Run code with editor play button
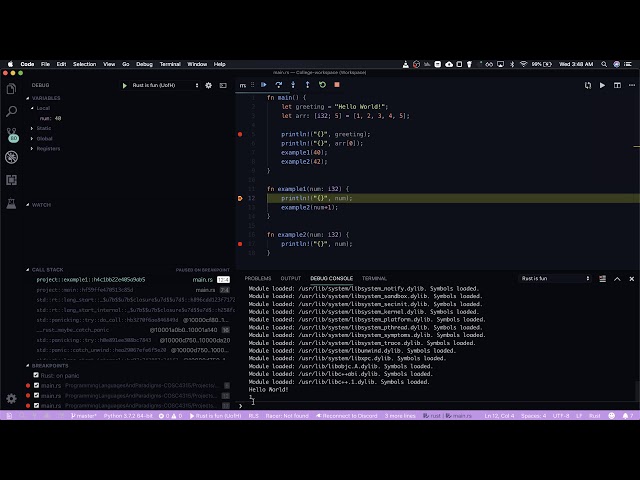The image size is (640, 480). tap(602, 85)
